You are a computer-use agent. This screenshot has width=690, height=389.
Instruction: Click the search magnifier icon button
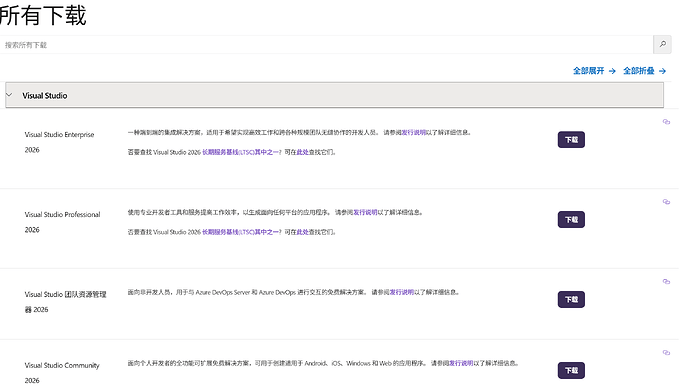(662, 44)
